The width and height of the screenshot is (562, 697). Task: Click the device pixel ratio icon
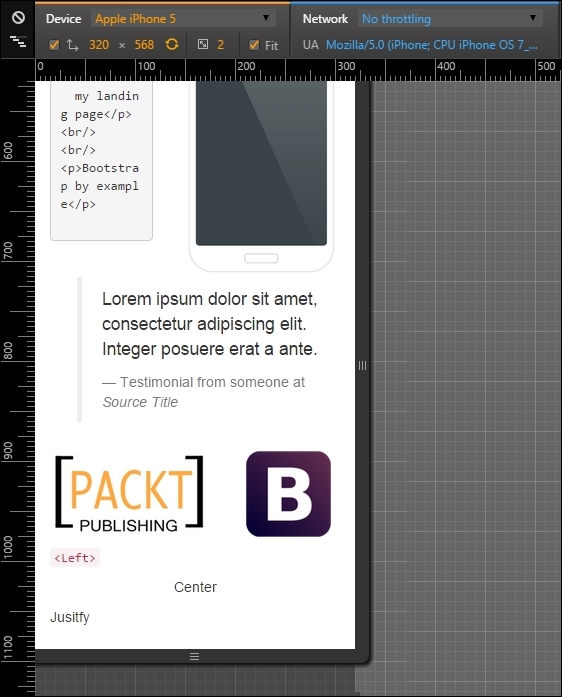coord(203,44)
